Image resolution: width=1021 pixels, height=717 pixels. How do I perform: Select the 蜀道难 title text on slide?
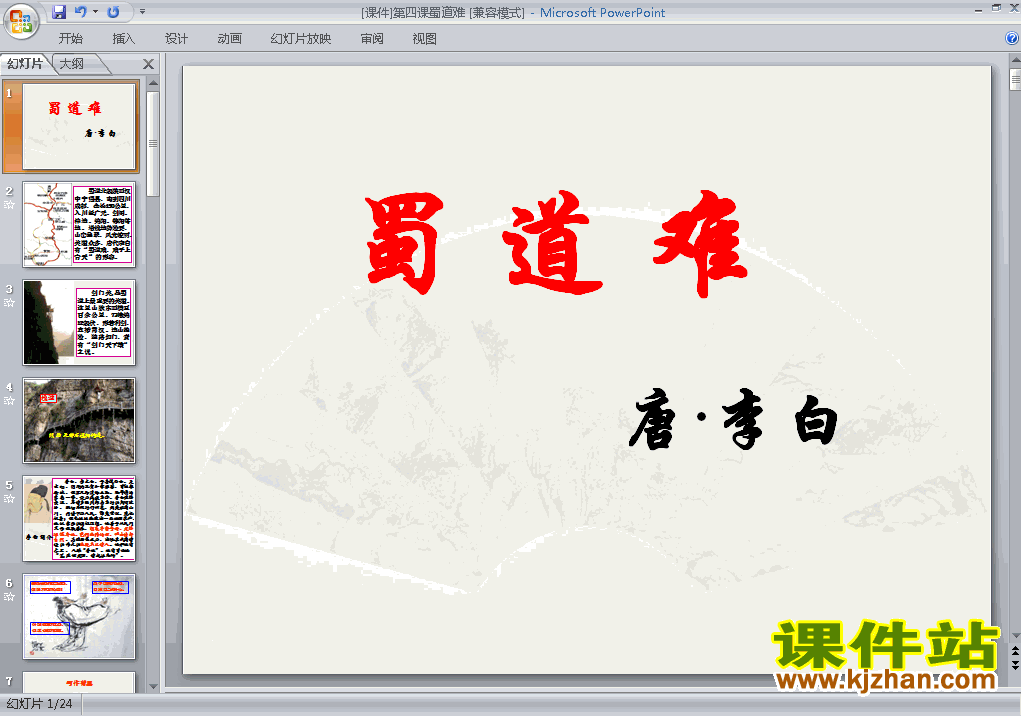pyautogui.click(x=555, y=244)
